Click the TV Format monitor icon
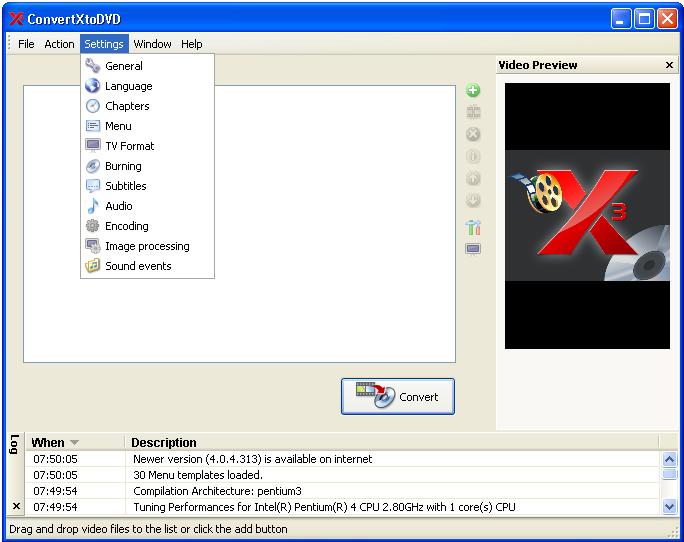The image size is (684, 542). pyautogui.click(x=92, y=146)
